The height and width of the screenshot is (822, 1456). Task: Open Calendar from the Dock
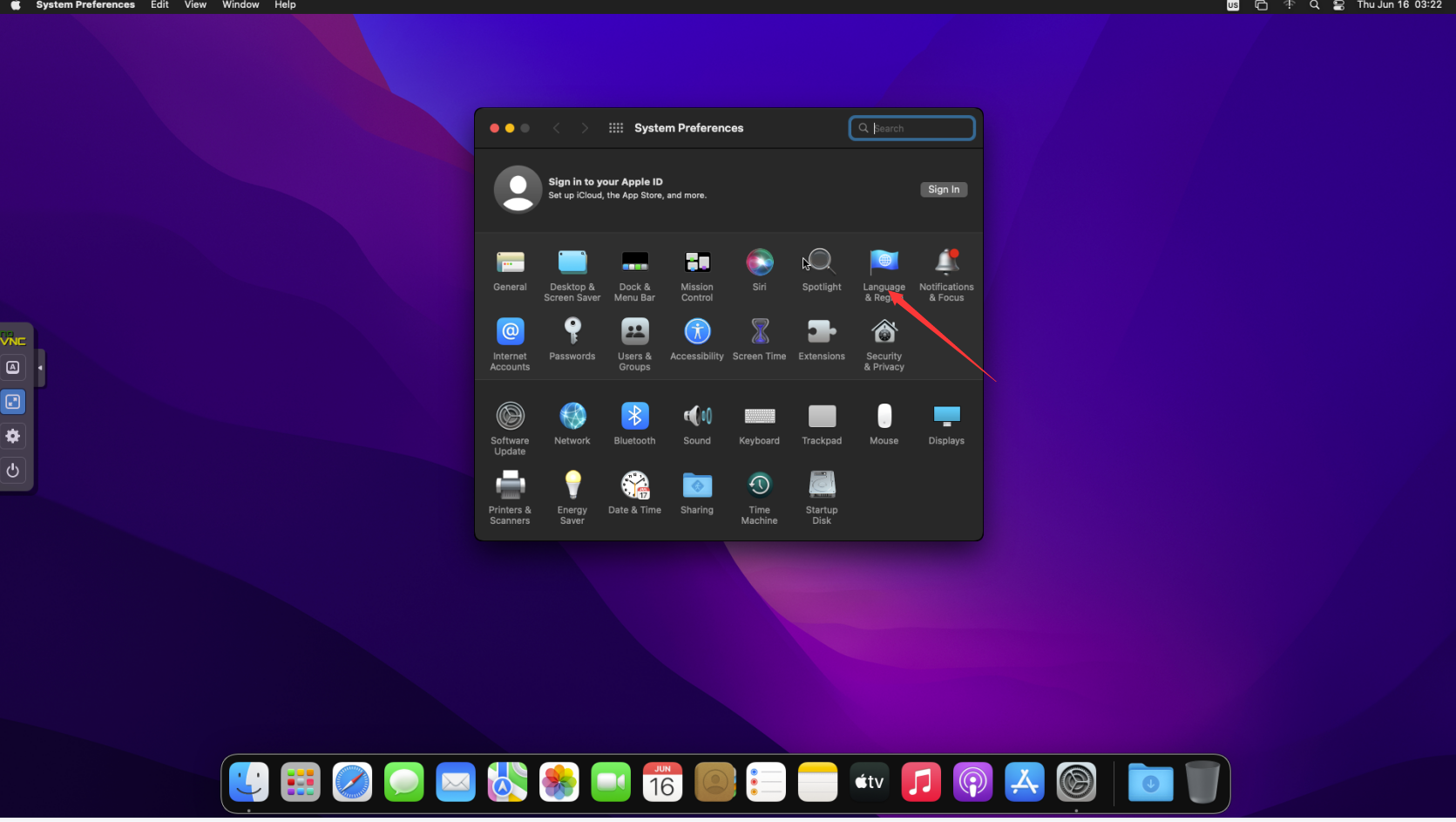tap(662, 783)
